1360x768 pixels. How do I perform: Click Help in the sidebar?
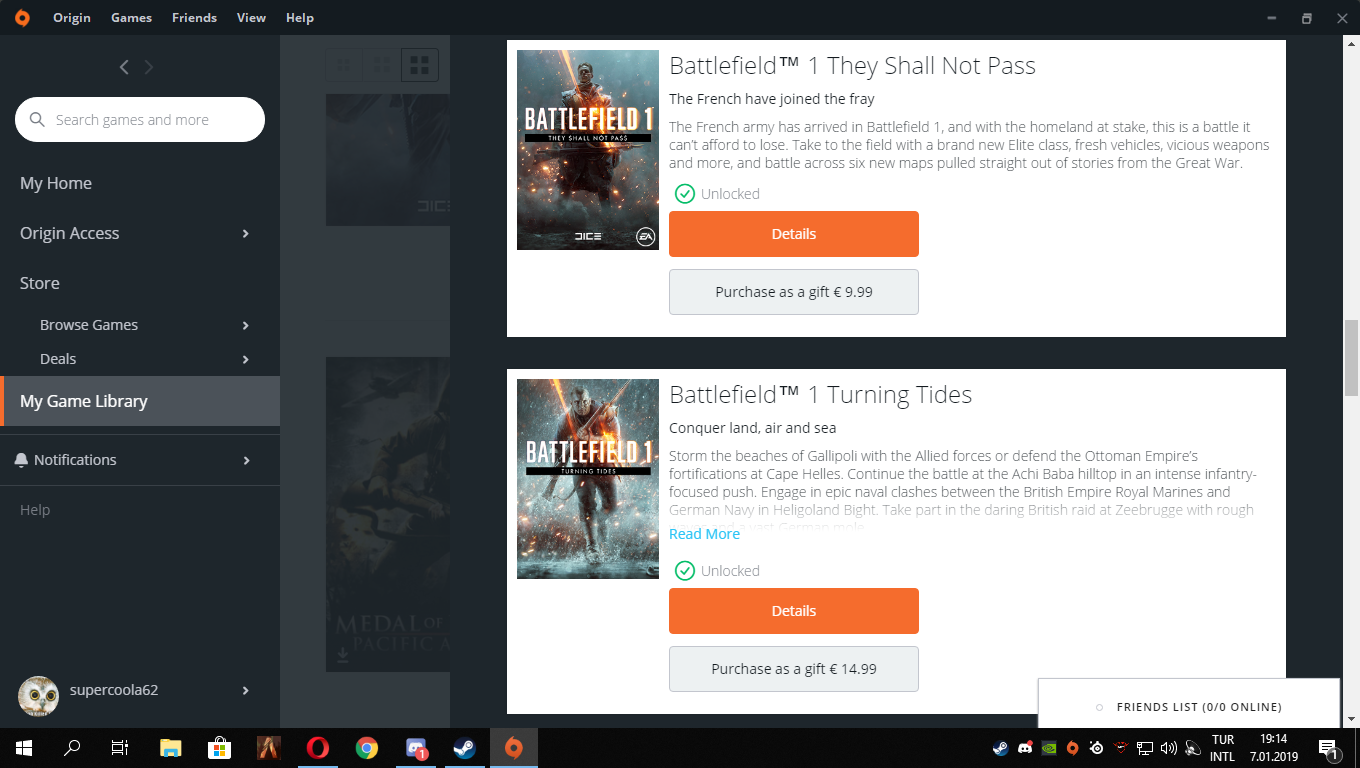point(35,510)
